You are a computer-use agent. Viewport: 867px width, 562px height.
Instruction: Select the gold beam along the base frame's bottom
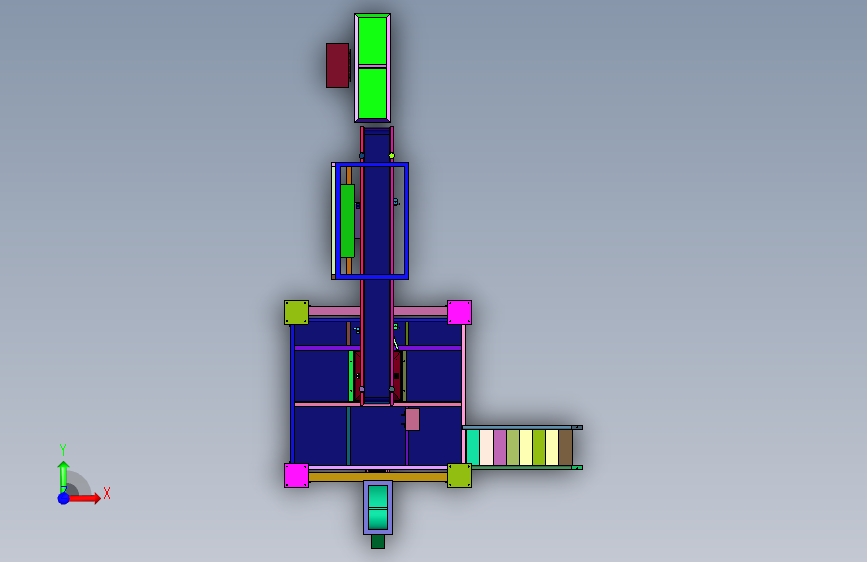(378, 477)
